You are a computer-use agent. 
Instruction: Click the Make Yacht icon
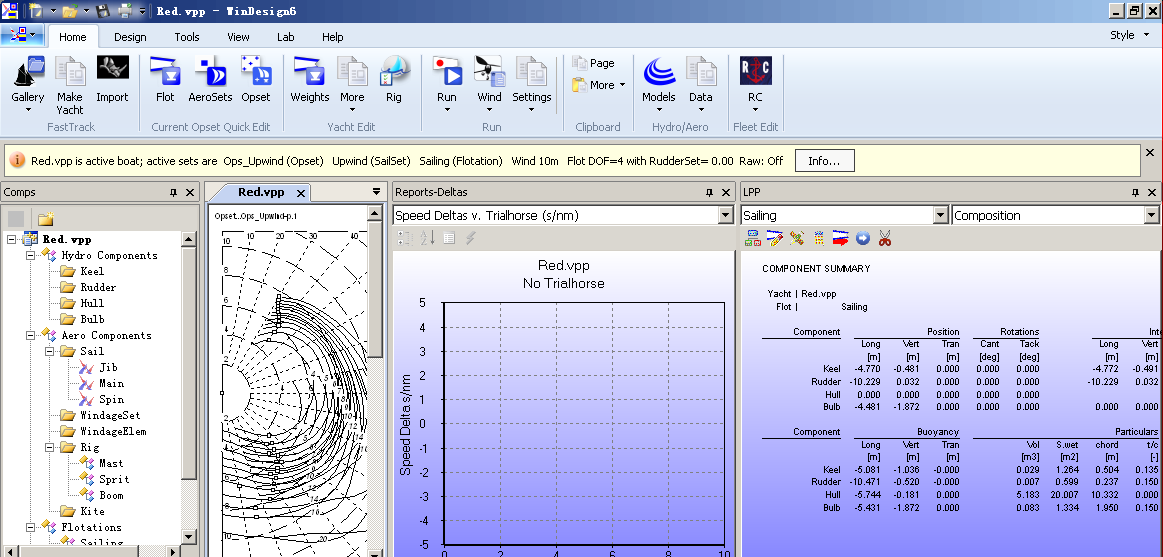[x=70, y=83]
